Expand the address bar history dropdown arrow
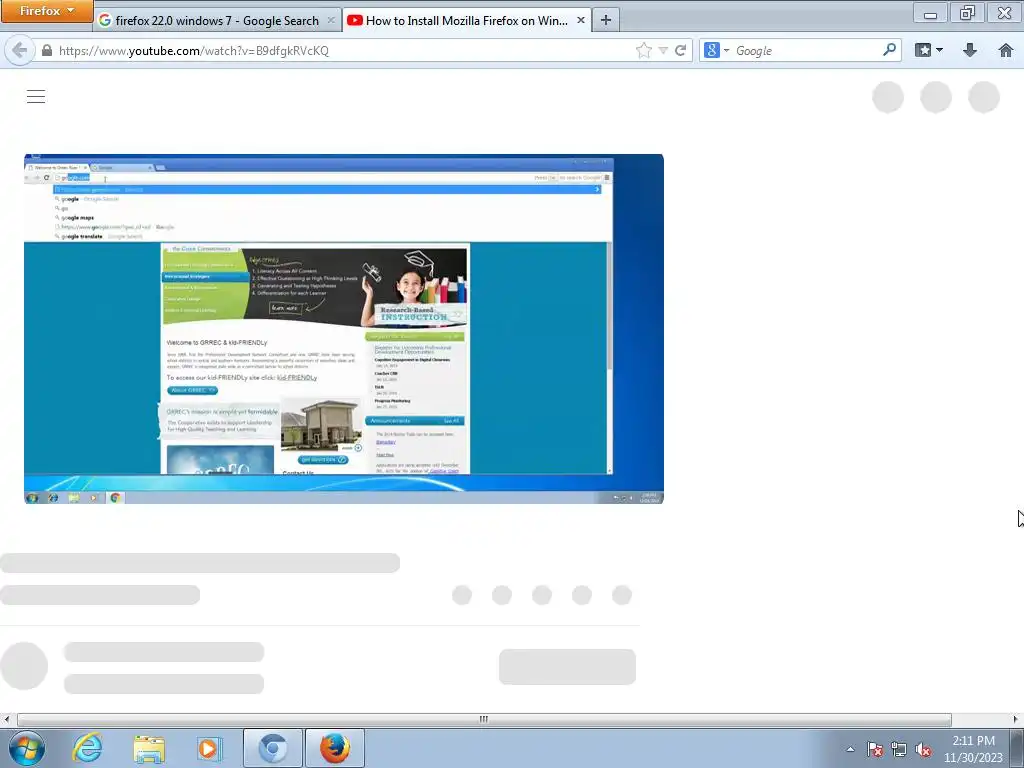The width and height of the screenshot is (1024, 768). point(663,50)
